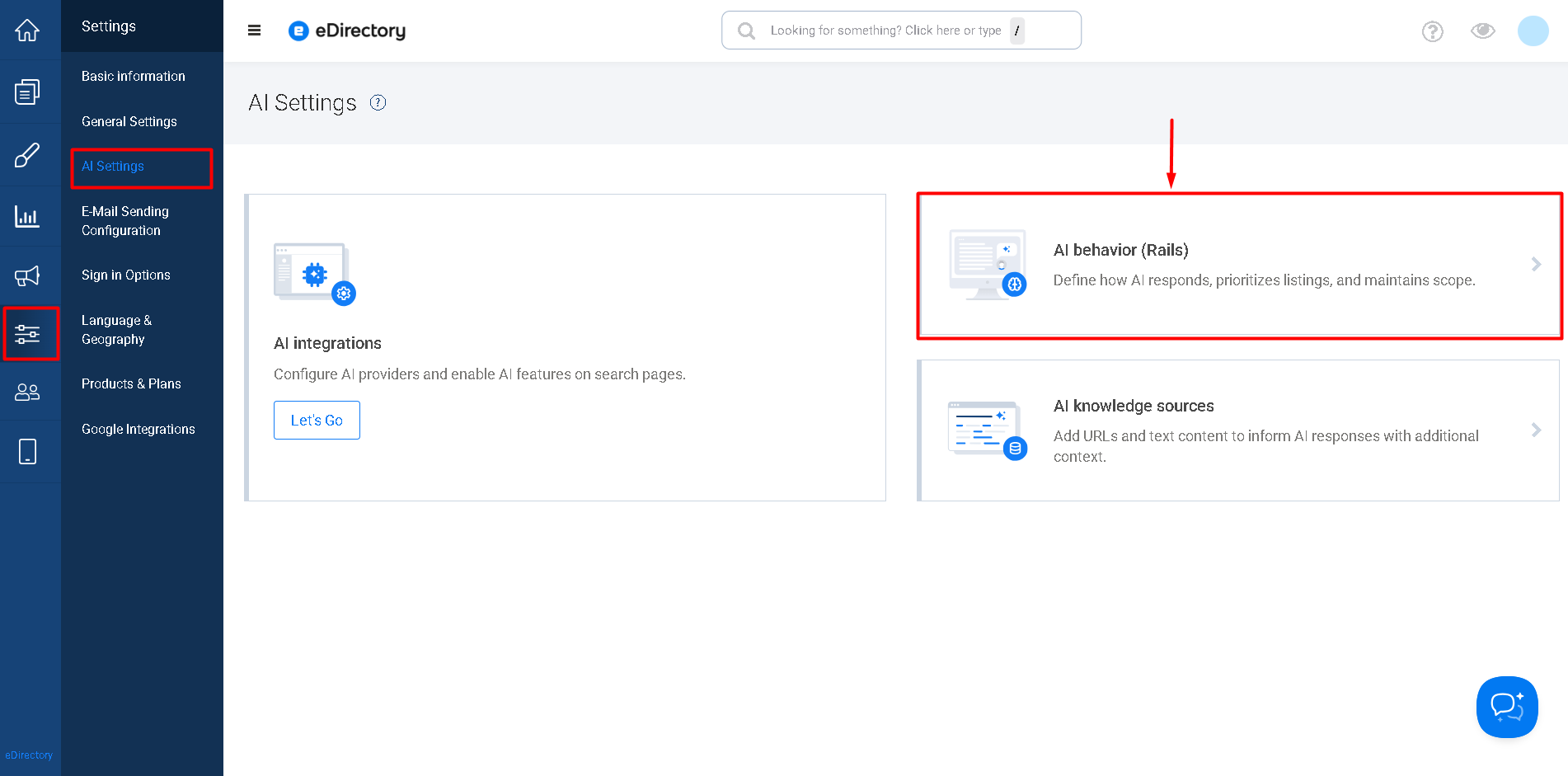Image resolution: width=1568 pixels, height=776 pixels.
Task: Open Language & Geography settings
Action: coord(116,330)
